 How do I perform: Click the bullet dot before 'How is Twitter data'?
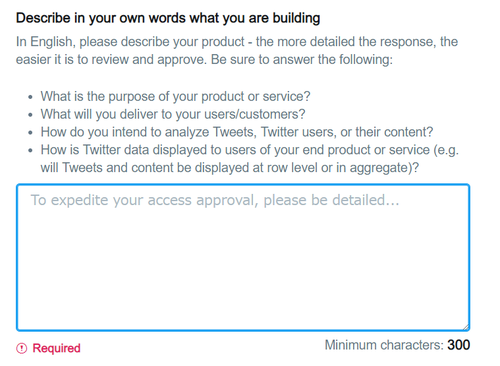point(30,150)
